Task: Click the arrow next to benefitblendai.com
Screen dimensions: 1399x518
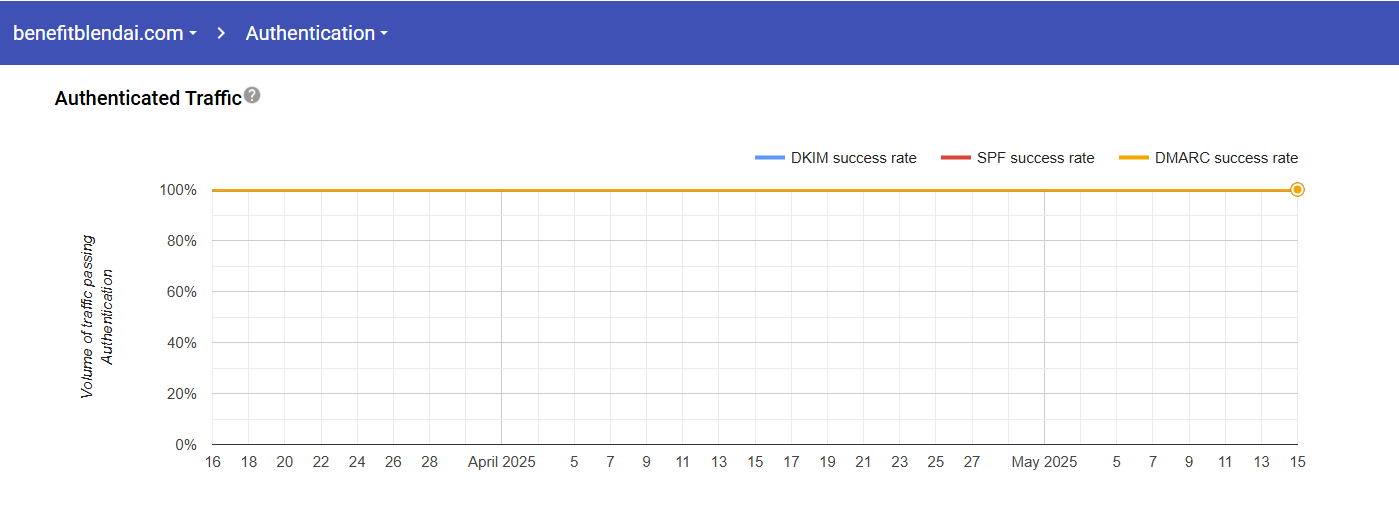Action: [x=193, y=34]
